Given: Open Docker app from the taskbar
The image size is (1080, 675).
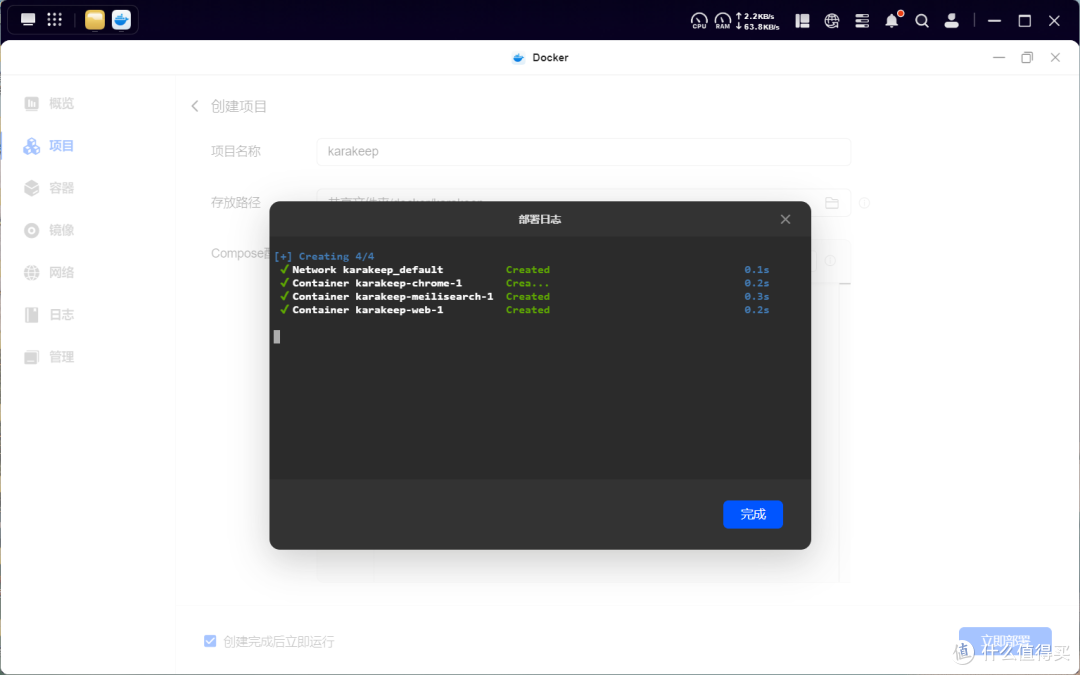Looking at the screenshot, I should (121, 20).
